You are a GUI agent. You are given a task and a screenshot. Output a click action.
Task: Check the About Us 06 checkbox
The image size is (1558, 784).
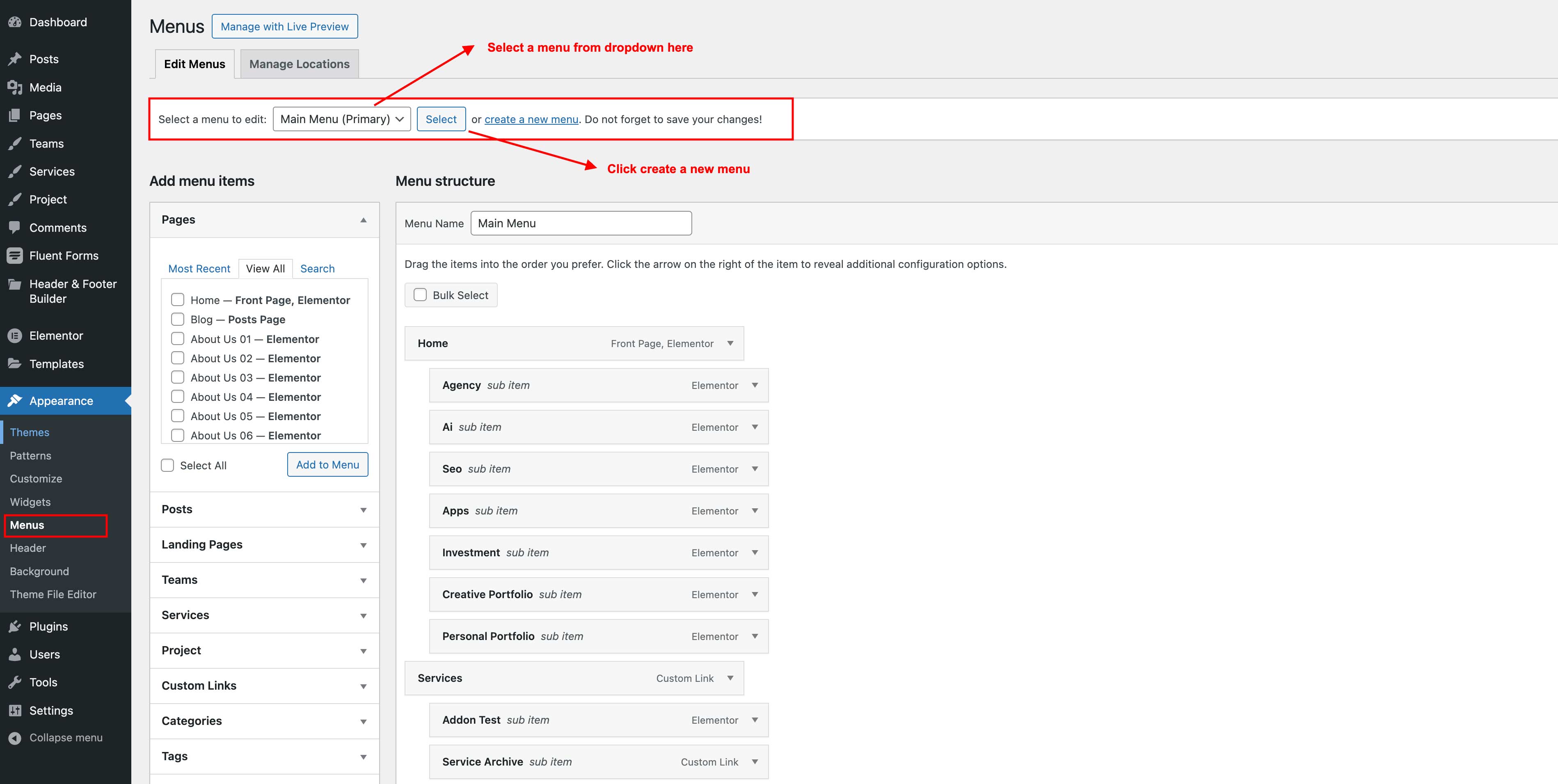(x=178, y=436)
